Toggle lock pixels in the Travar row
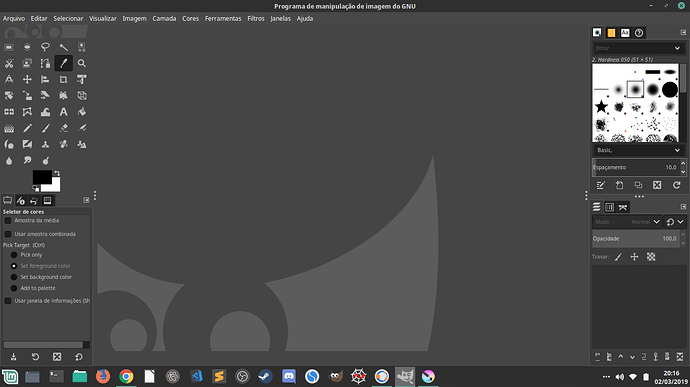 (618, 257)
